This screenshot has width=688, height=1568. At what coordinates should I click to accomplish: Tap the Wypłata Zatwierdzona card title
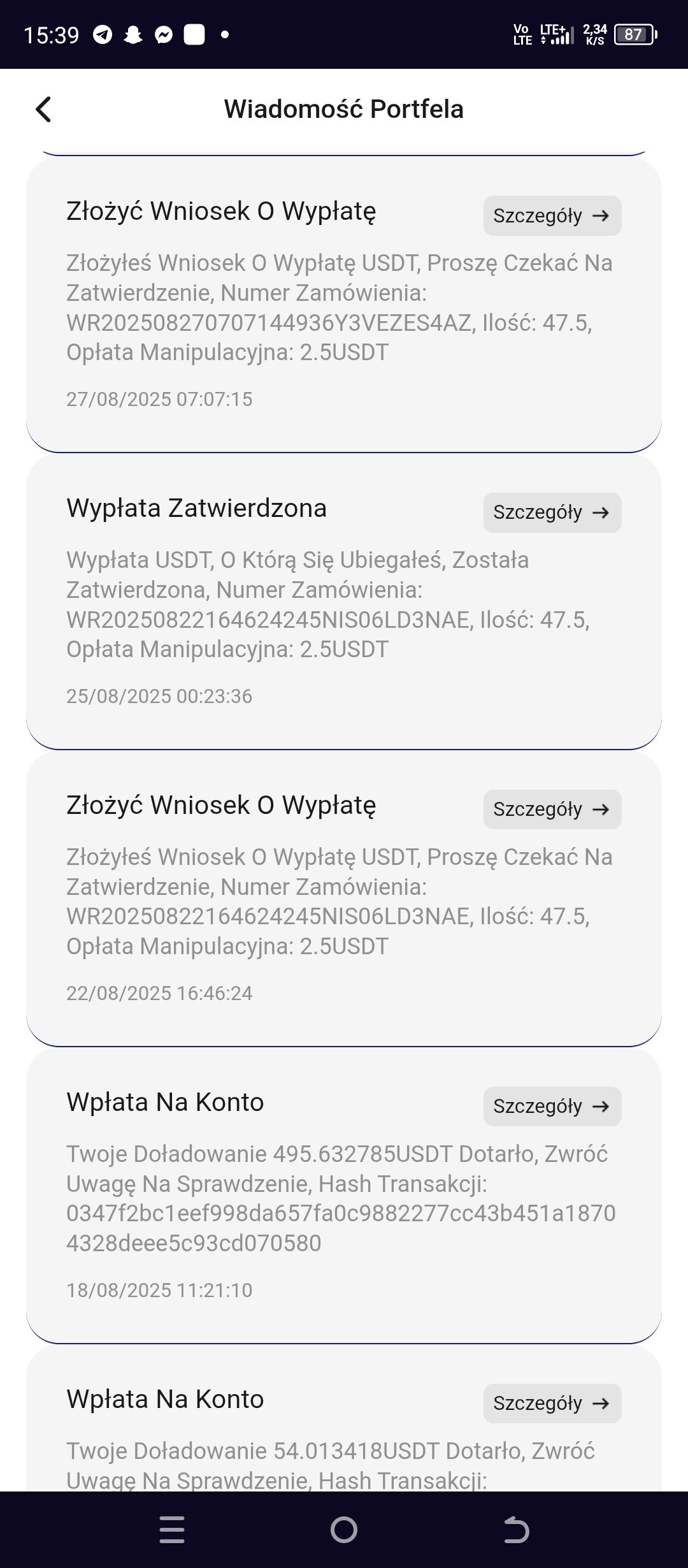pos(196,509)
